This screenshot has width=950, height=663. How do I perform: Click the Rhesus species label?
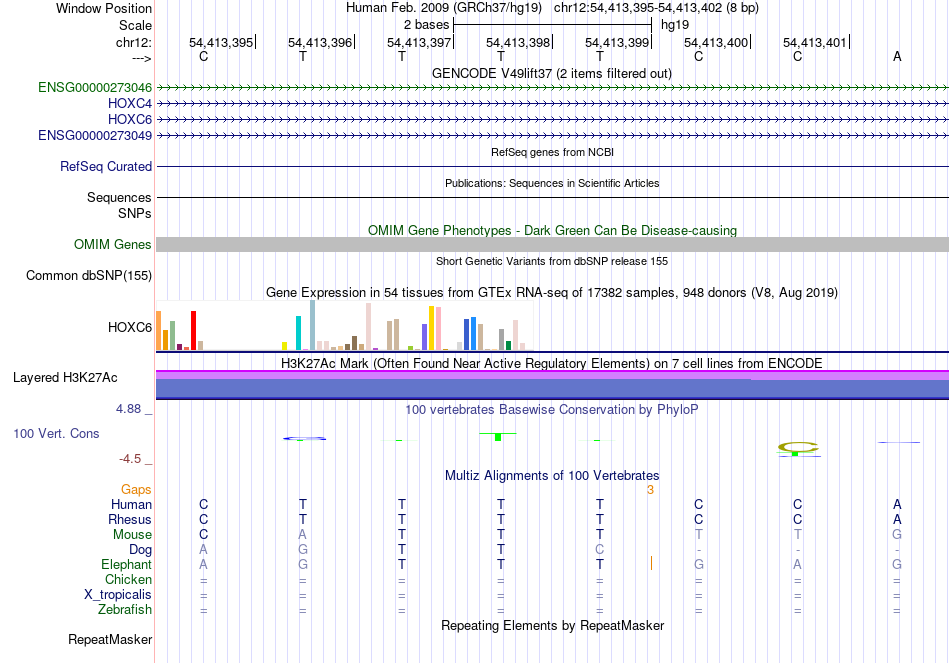coord(130,519)
